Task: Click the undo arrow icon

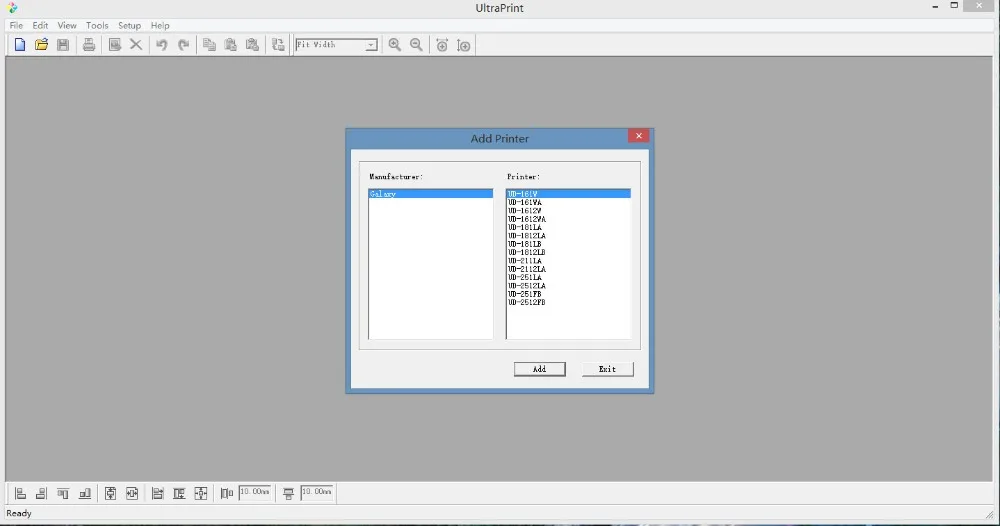Action: tap(162, 45)
